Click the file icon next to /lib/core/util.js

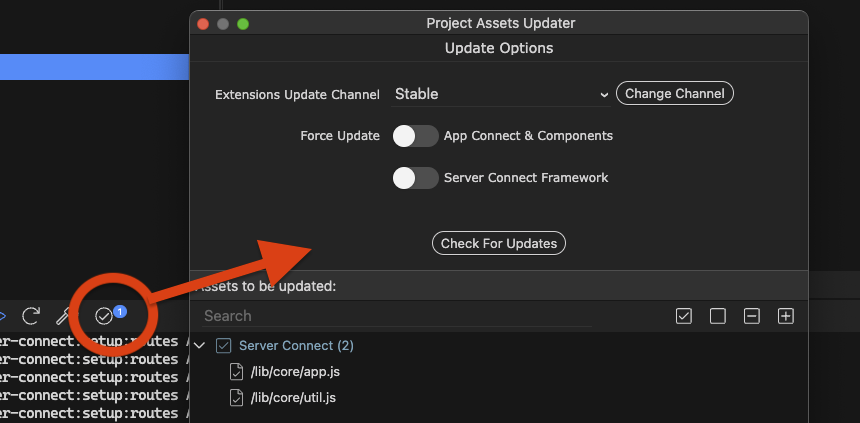(x=236, y=397)
